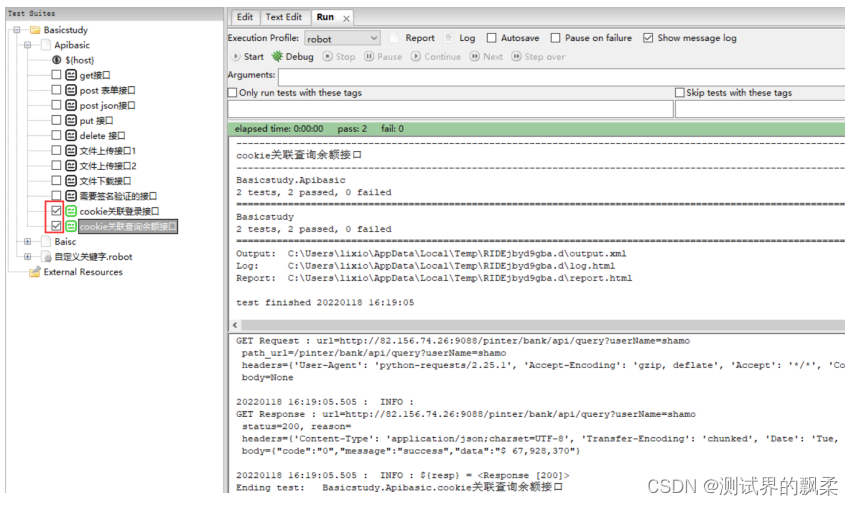The width and height of the screenshot is (853, 505).
Task: Click the post json接口 test icon
Action: [x=71, y=105]
